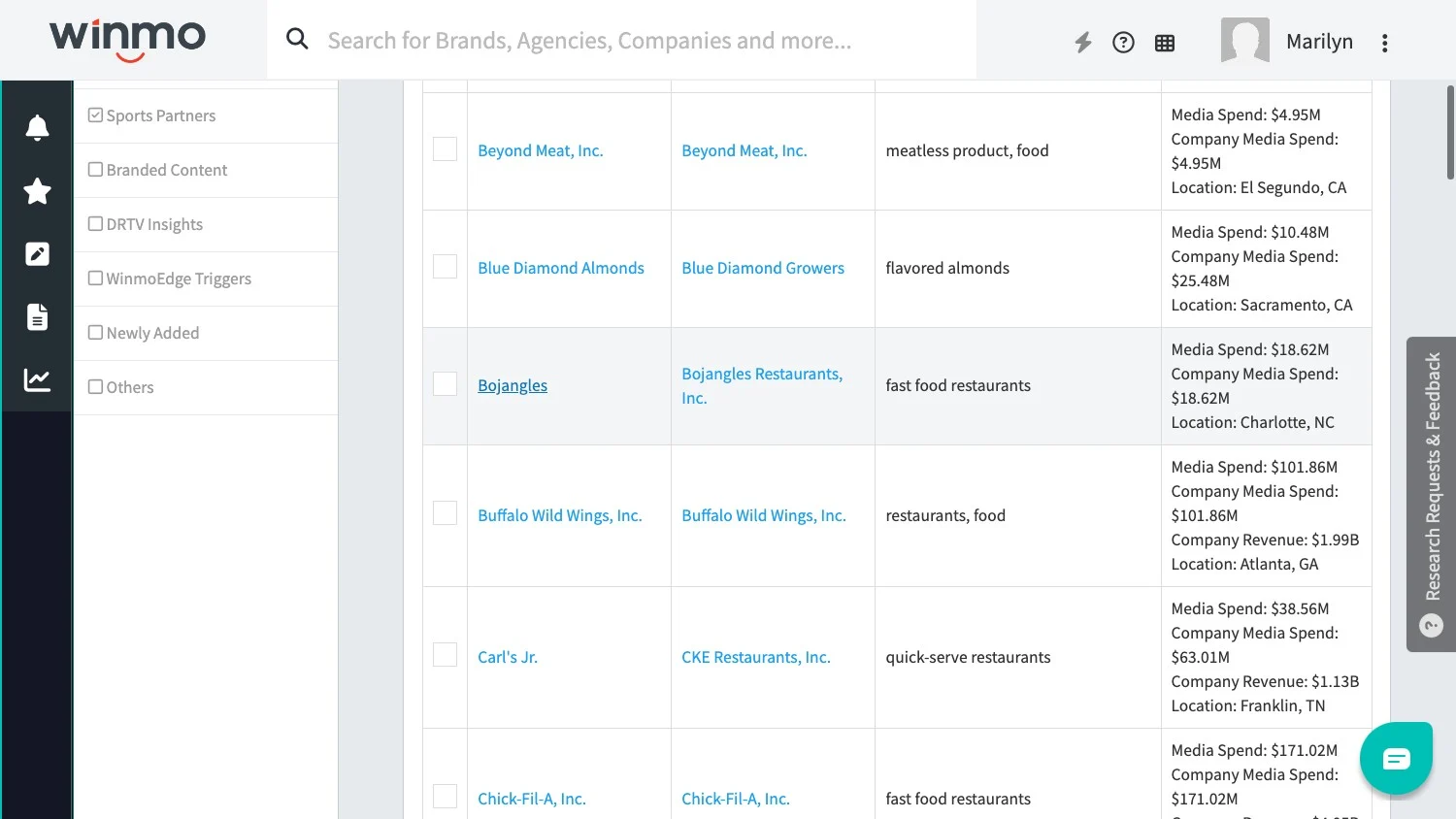Click the lightning bolt icon

pos(1083,42)
